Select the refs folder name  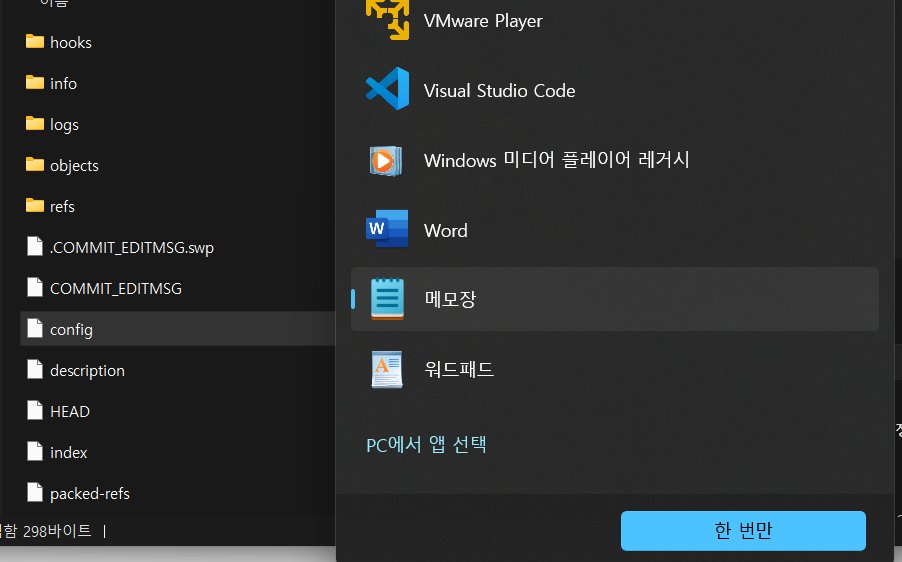point(62,207)
